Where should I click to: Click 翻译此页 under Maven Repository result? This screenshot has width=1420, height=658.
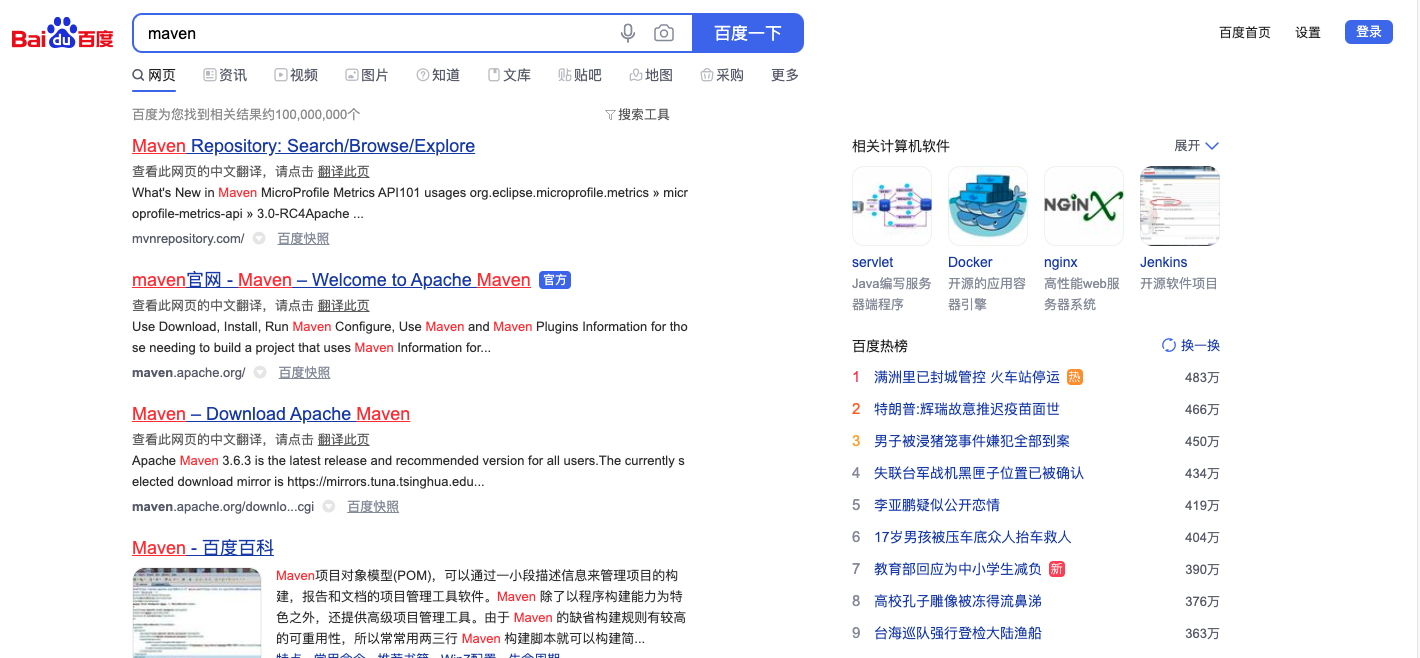point(343,171)
